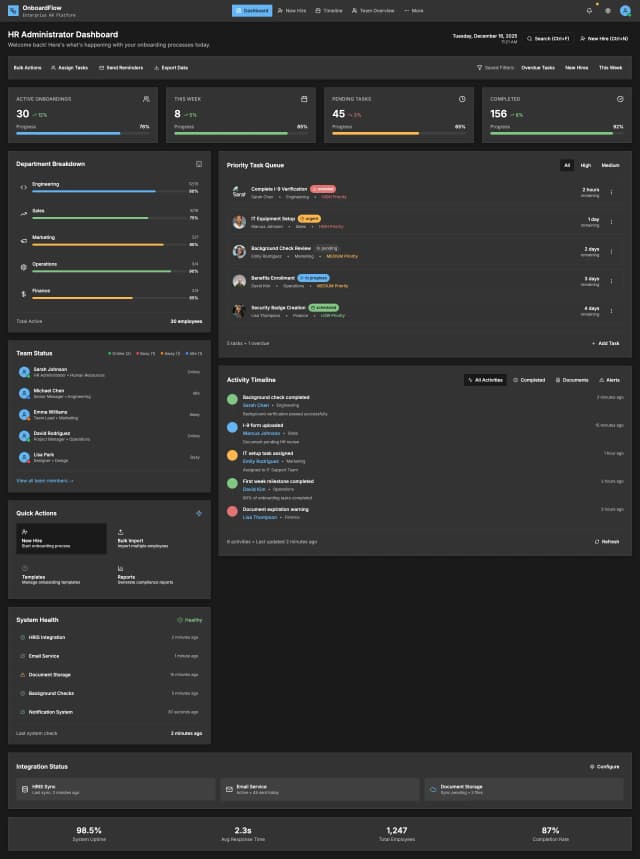The height and width of the screenshot is (859, 640).
Task: Select the High priority filter
Action: coord(585,165)
